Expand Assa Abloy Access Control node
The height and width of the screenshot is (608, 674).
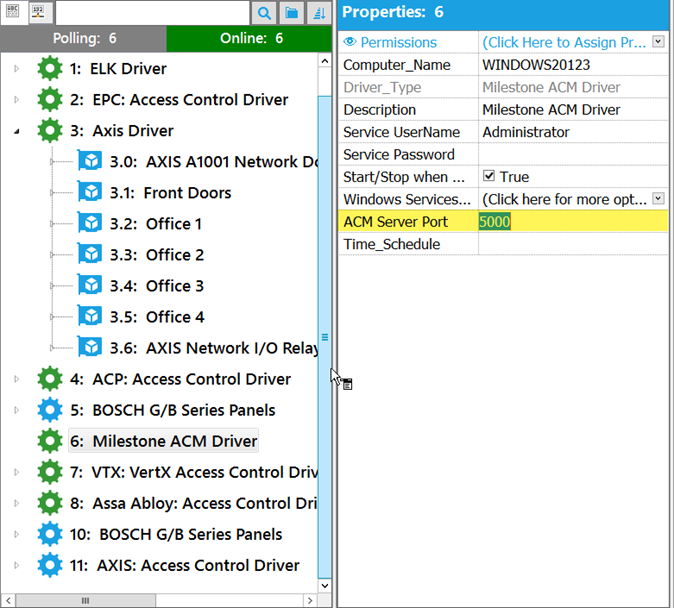coord(16,503)
